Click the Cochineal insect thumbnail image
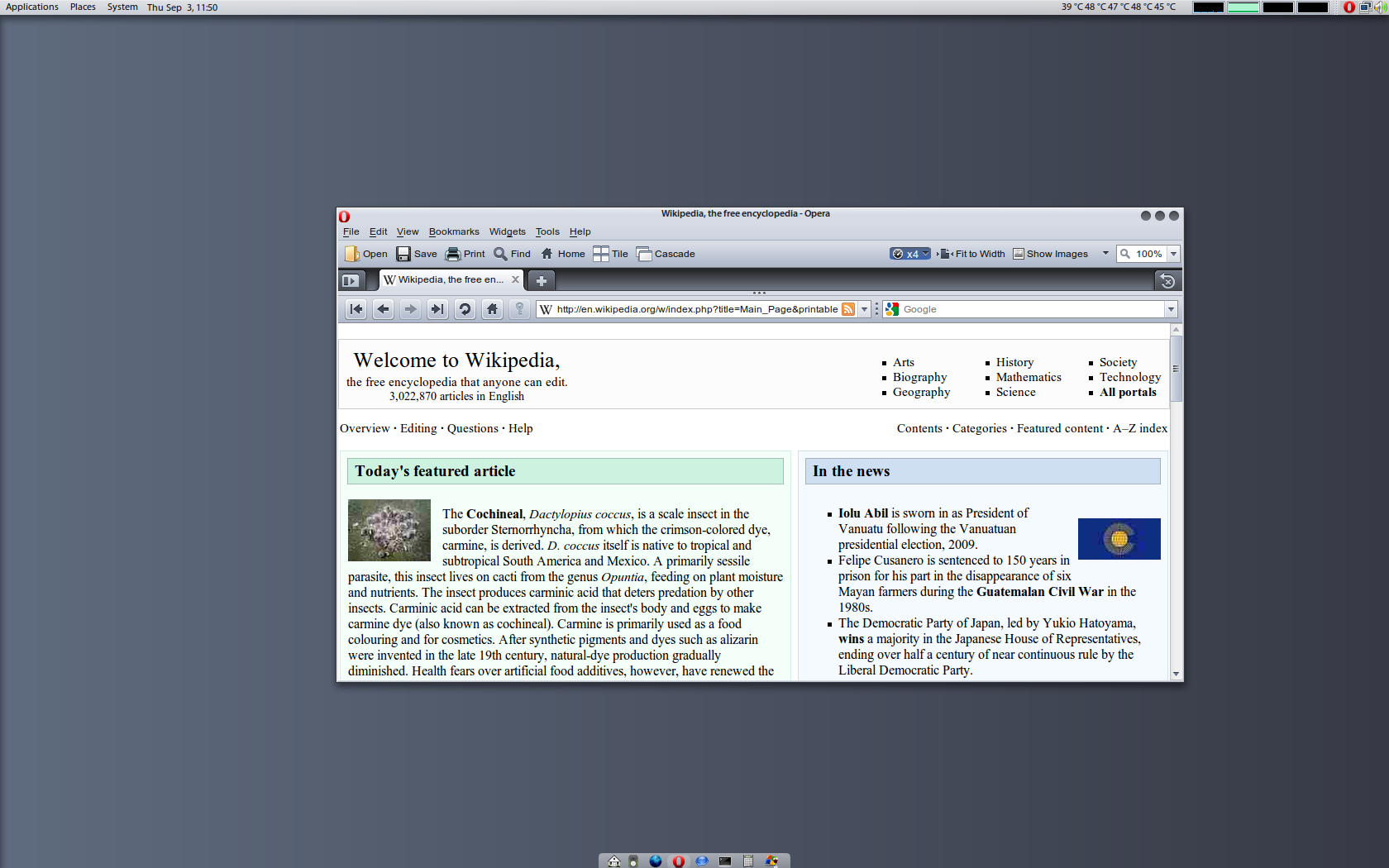This screenshot has width=1389, height=868. tap(389, 531)
